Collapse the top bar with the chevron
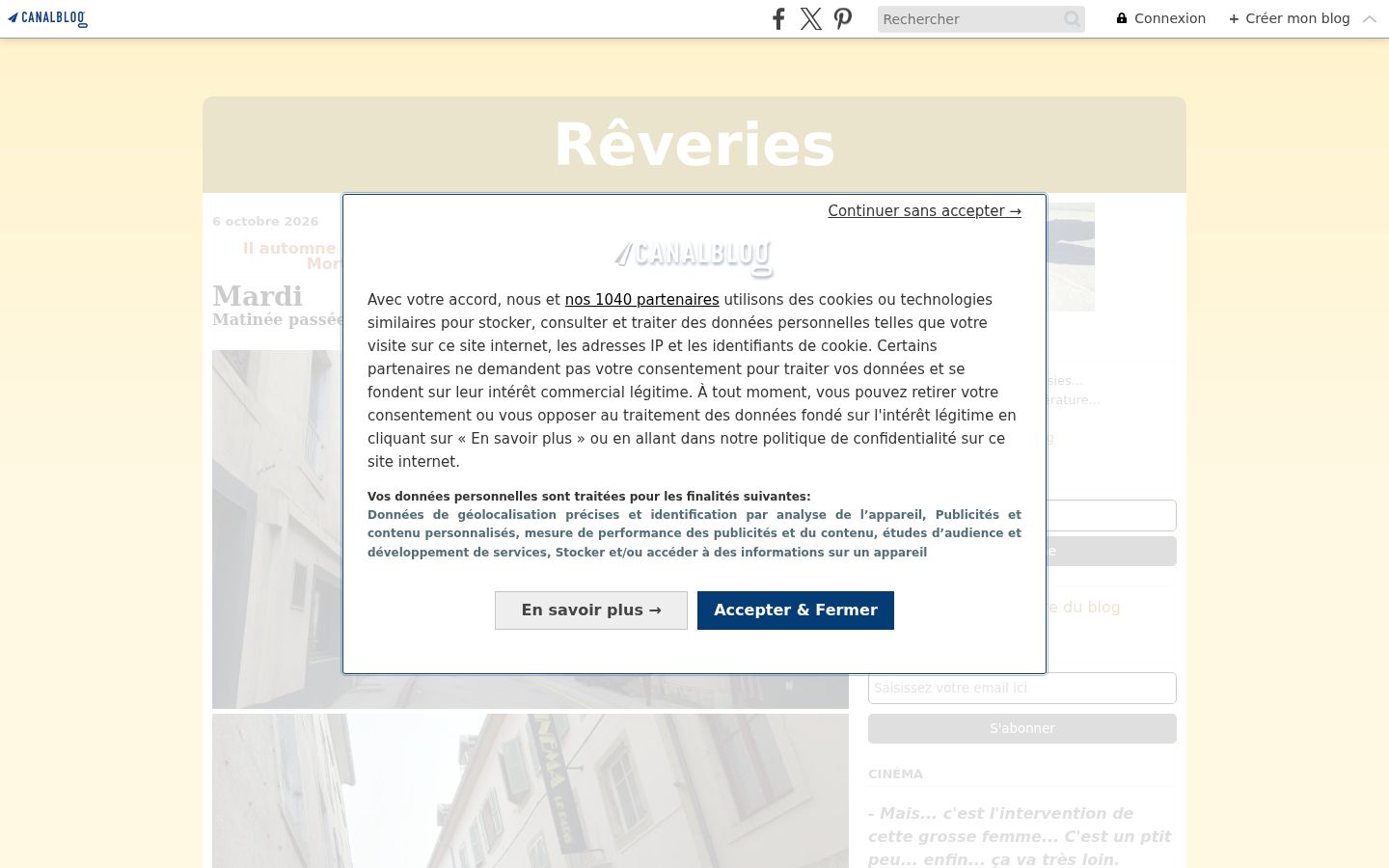Viewport: 1389px width, 868px height. (x=1370, y=18)
